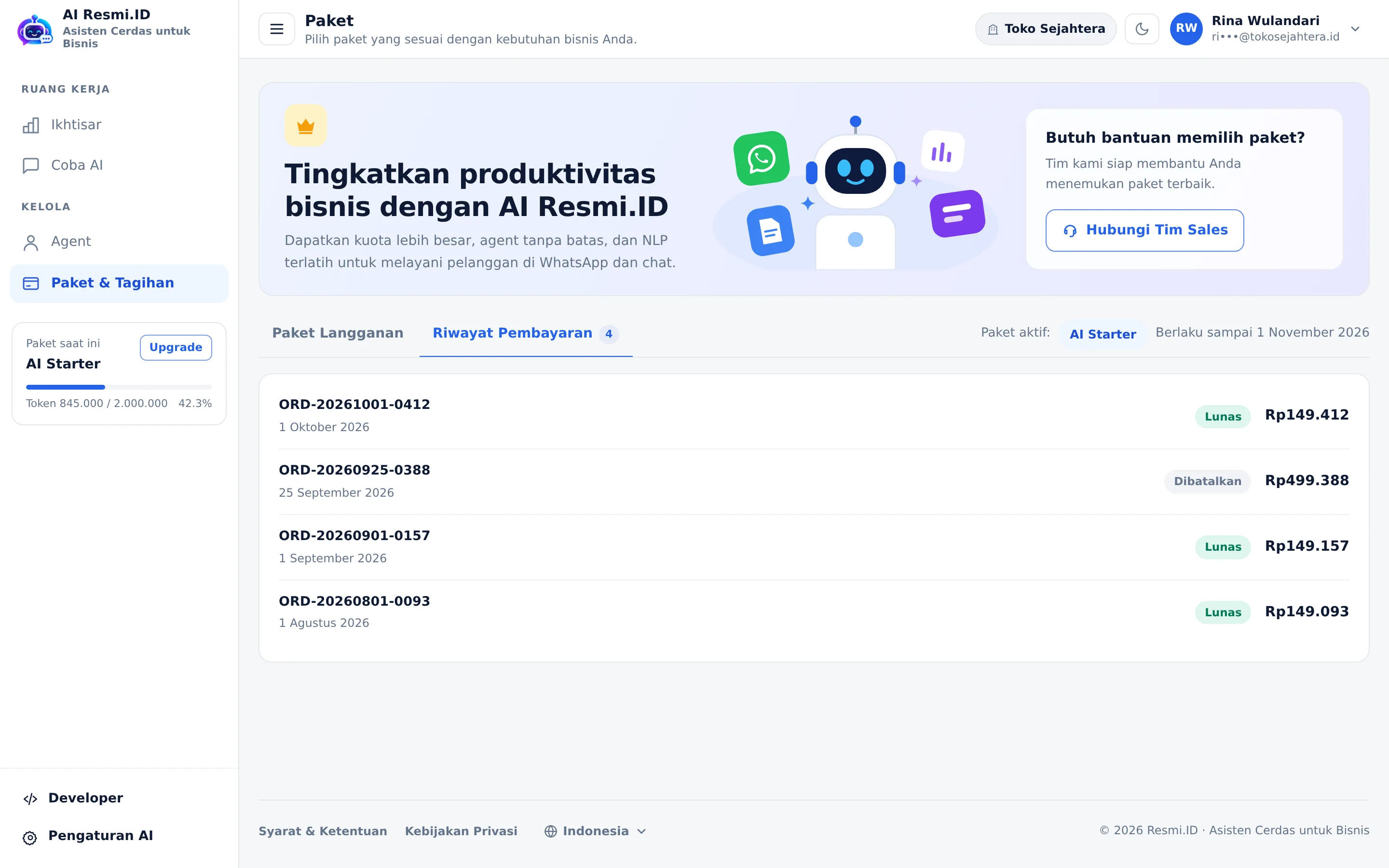Image resolution: width=1389 pixels, height=868 pixels.
Task: Click the WhatsApp icon in banner
Action: tap(762, 158)
